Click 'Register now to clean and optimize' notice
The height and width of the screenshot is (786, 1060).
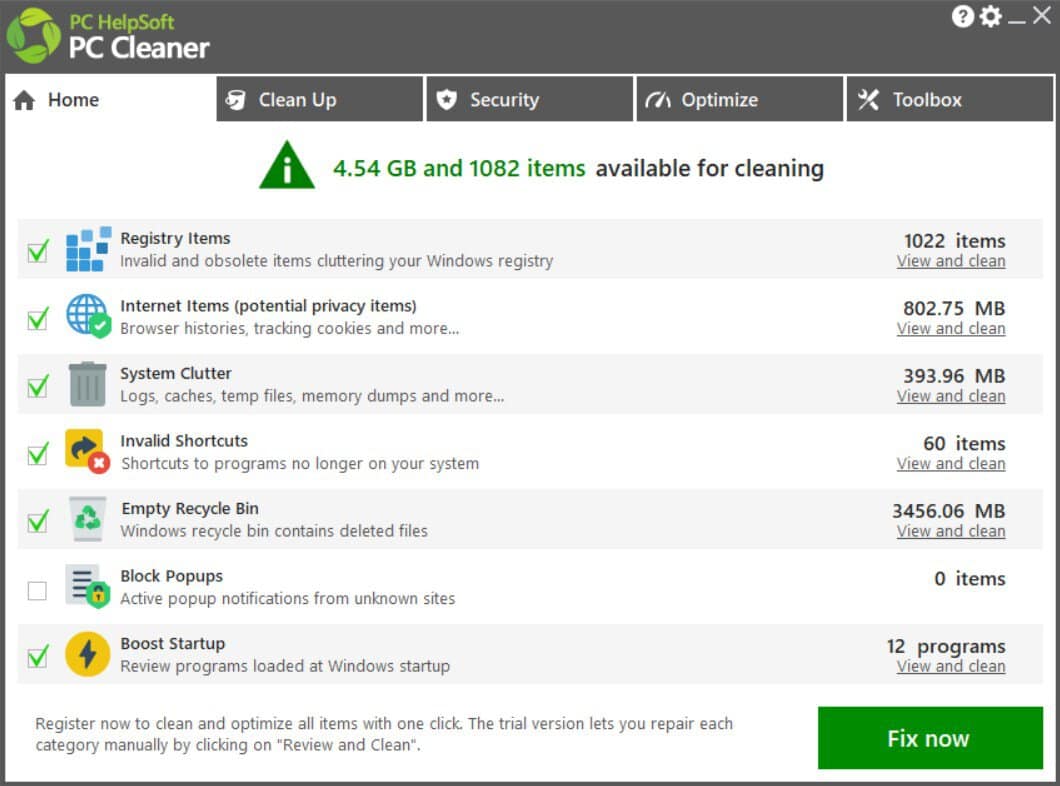click(x=384, y=734)
